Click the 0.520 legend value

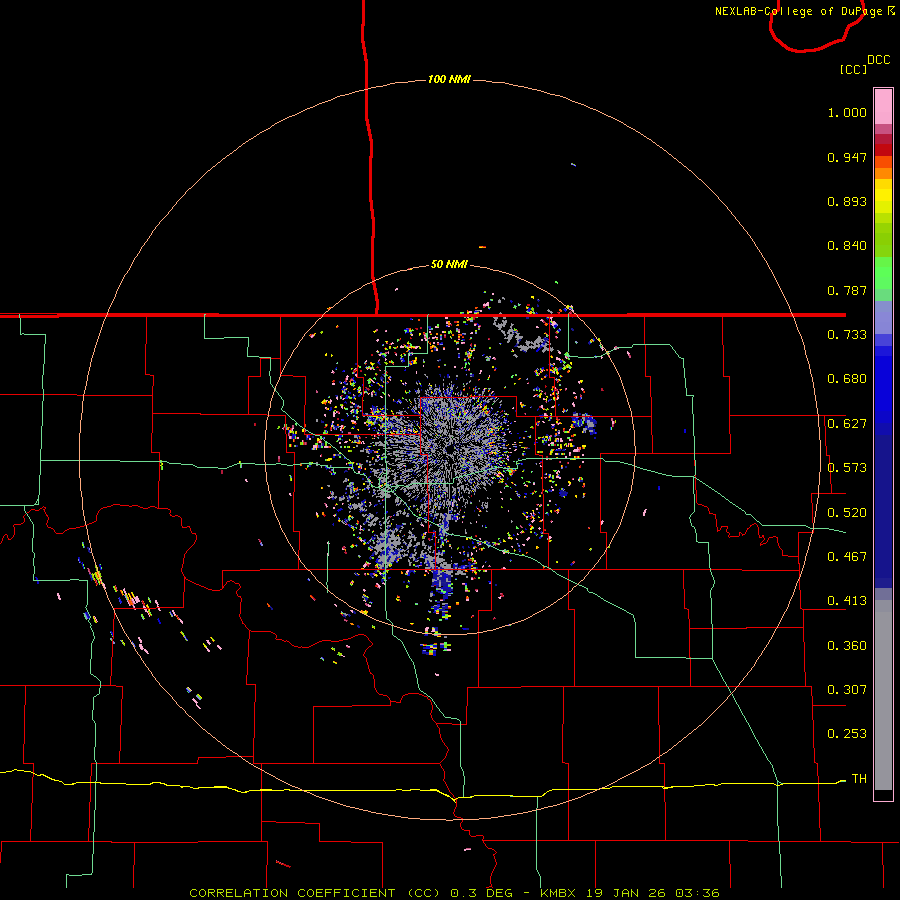[847, 513]
